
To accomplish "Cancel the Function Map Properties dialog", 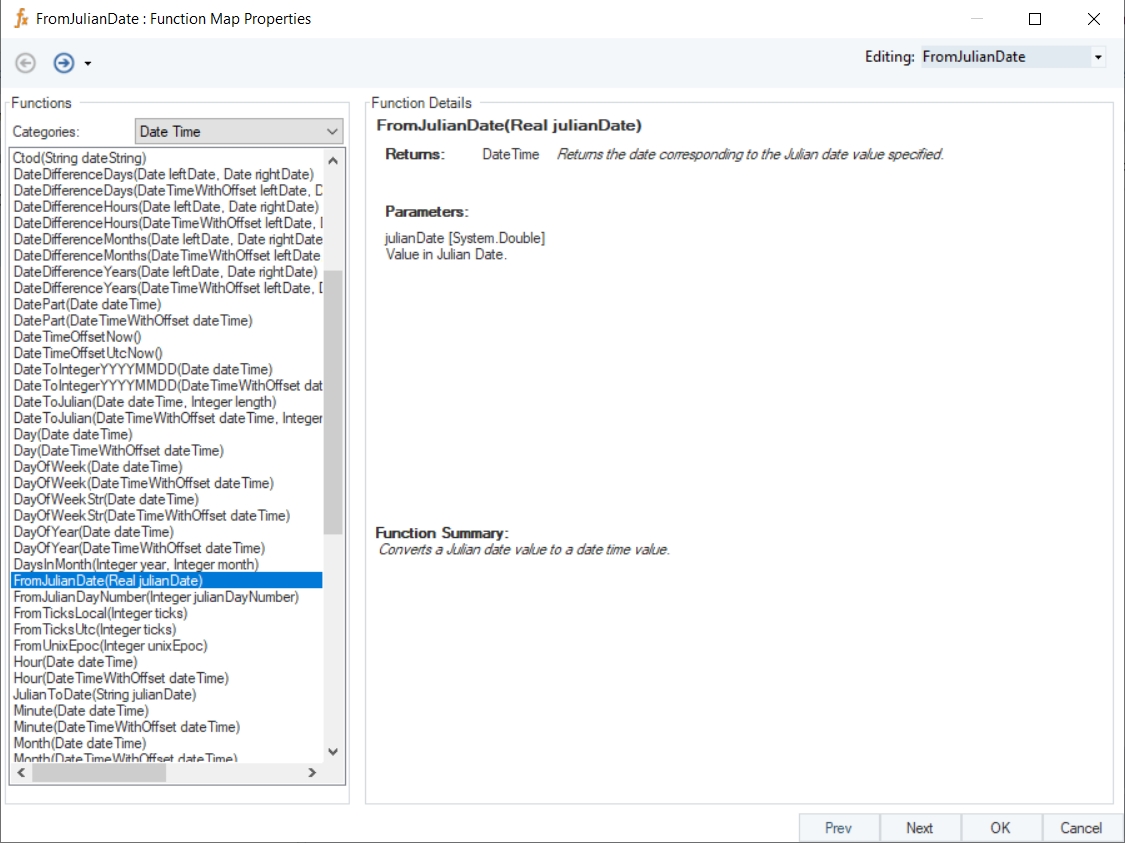I will point(1080,828).
